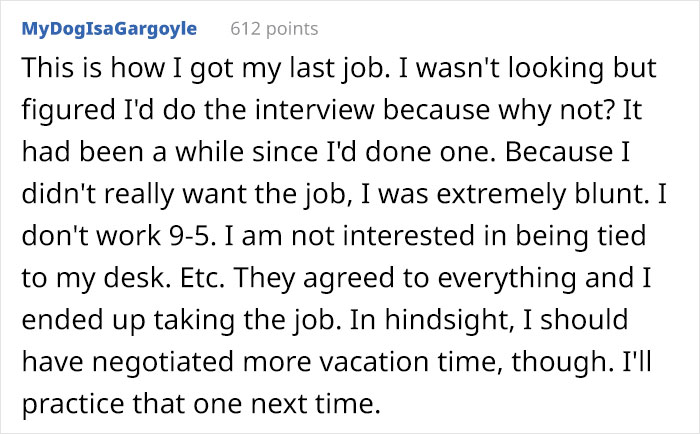Click the phrase "had been a while"
This screenshot has height=434, width=700.
point(132,152)
